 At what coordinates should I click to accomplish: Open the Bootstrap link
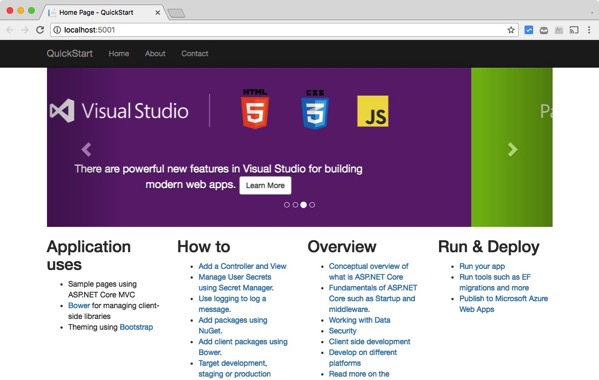click(136, 327)
